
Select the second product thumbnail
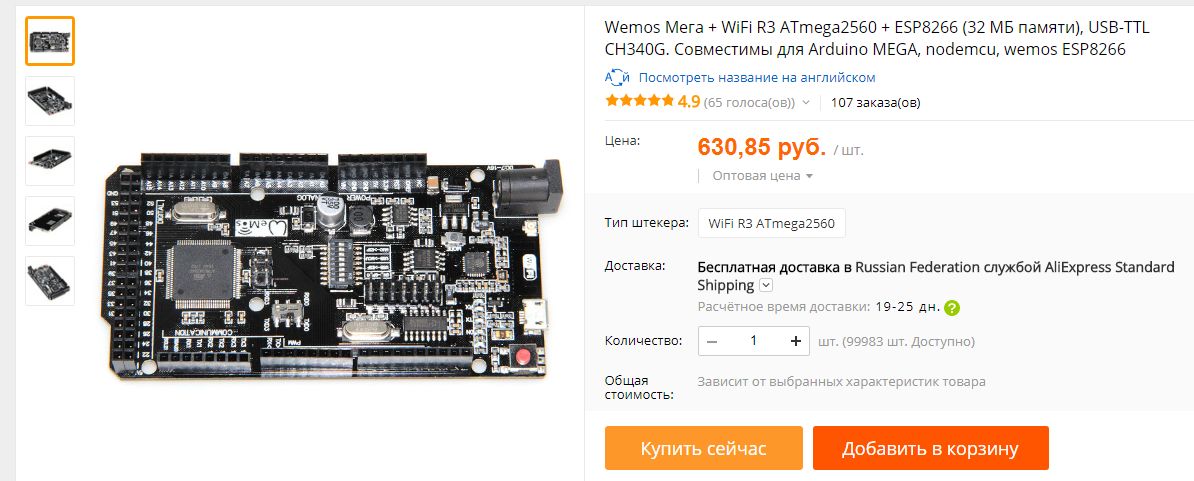pyautogui.click(x=50, y=100)
